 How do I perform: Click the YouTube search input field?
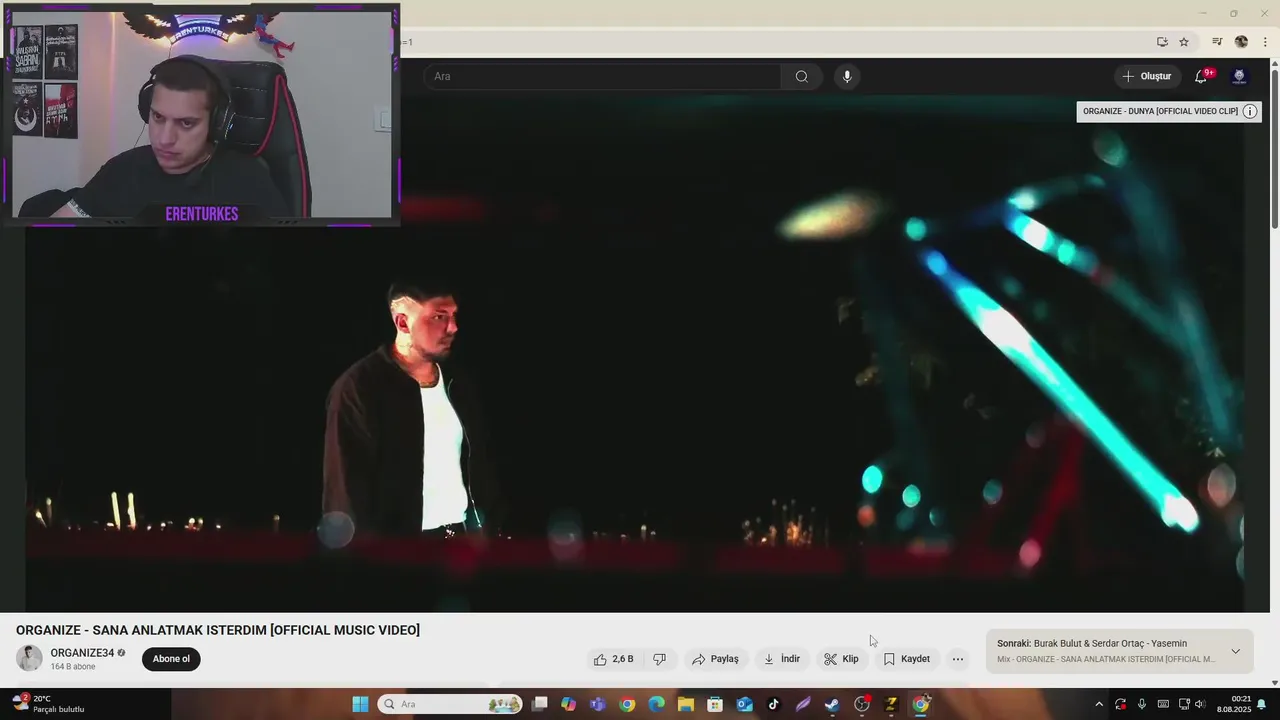(602, 77)
